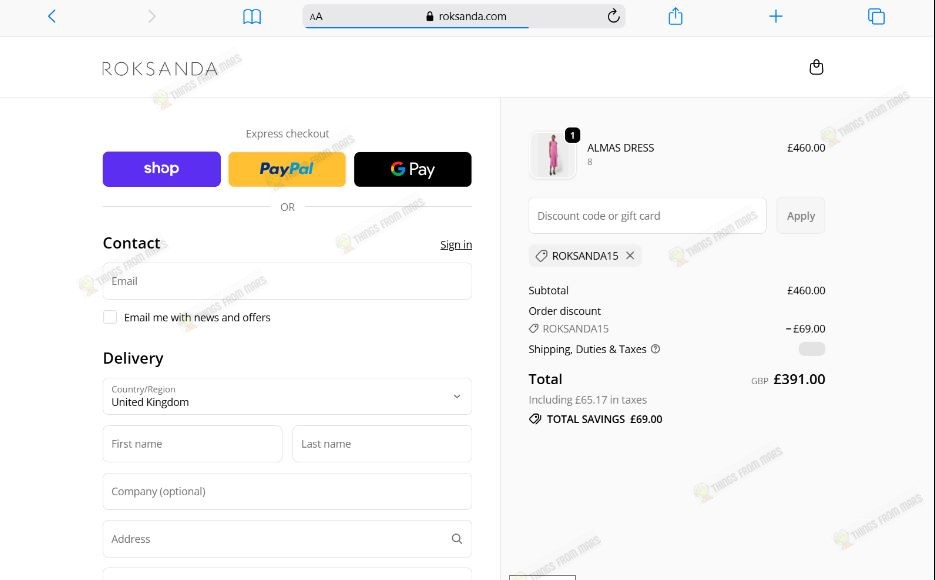
Task: Choose PayPal express checkout
Action: coord(287,169)
